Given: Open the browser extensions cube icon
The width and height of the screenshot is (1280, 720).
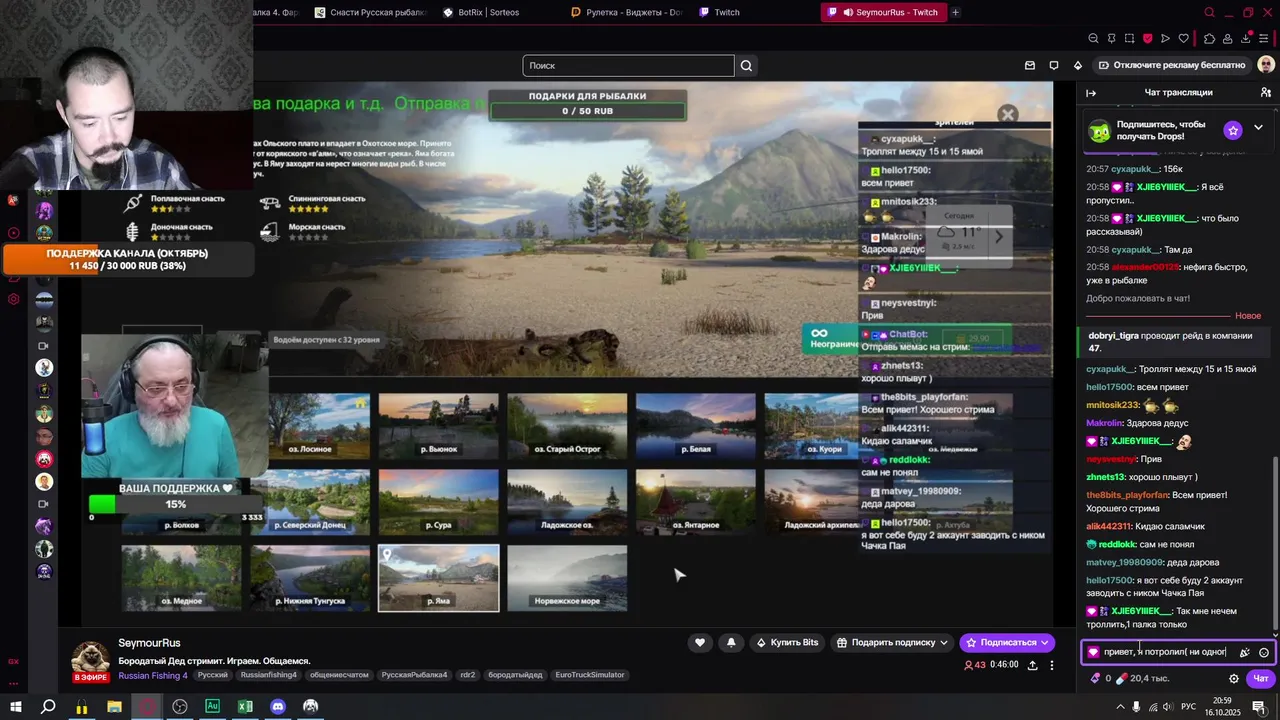Looking at the screenshot, I should 1209,39.
